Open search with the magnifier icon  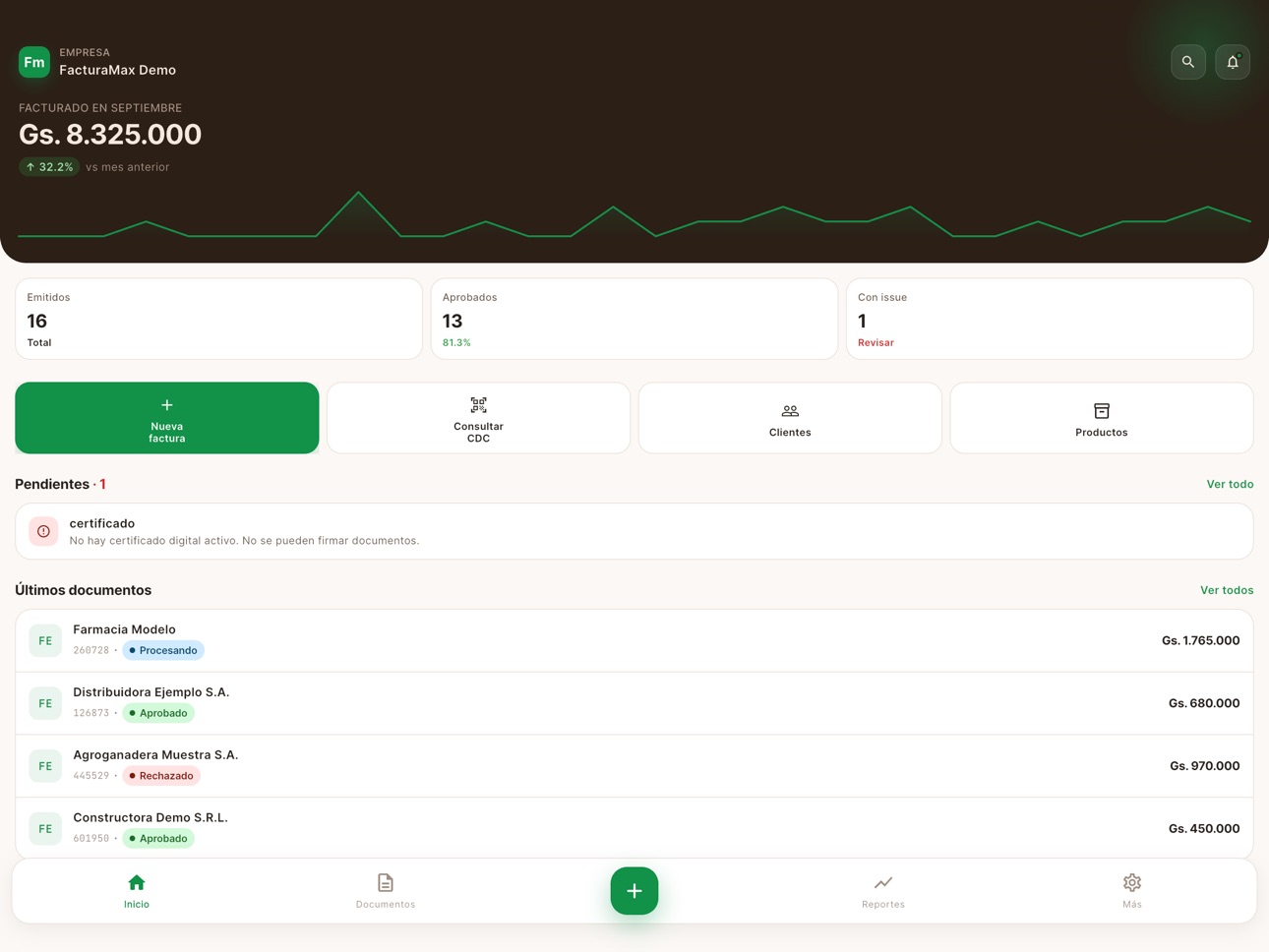point(1188,62)
